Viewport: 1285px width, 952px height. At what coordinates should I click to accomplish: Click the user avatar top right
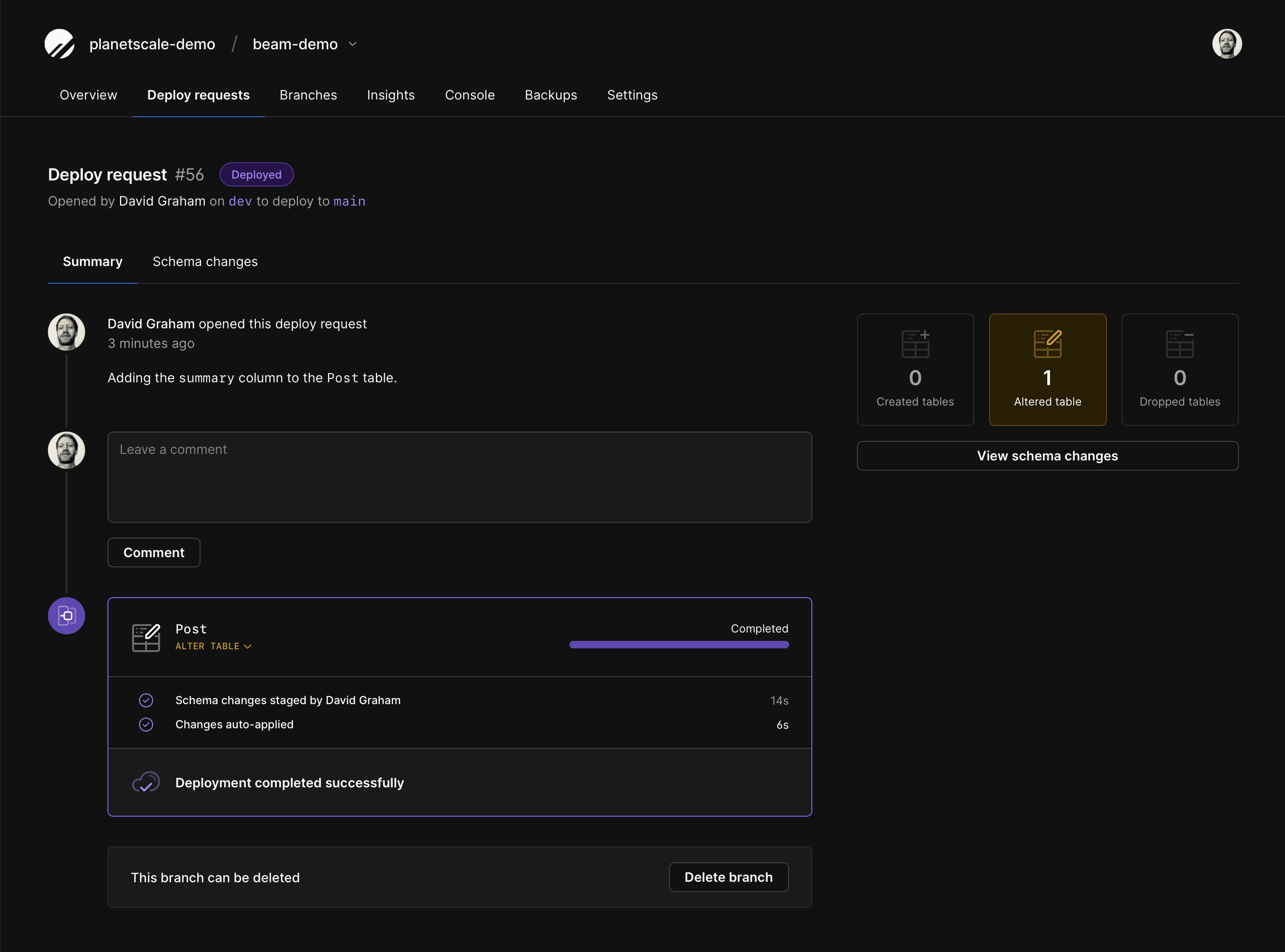[x=1228, y=43]
